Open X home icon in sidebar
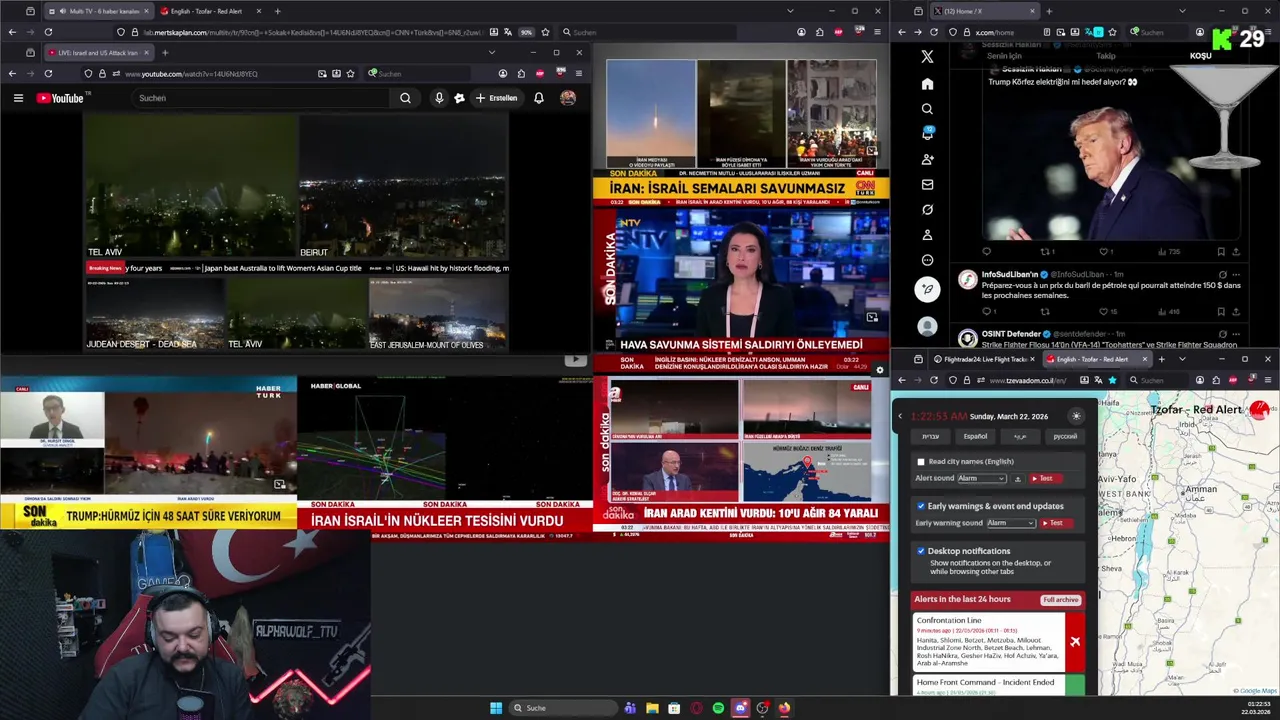 (927, 84)
